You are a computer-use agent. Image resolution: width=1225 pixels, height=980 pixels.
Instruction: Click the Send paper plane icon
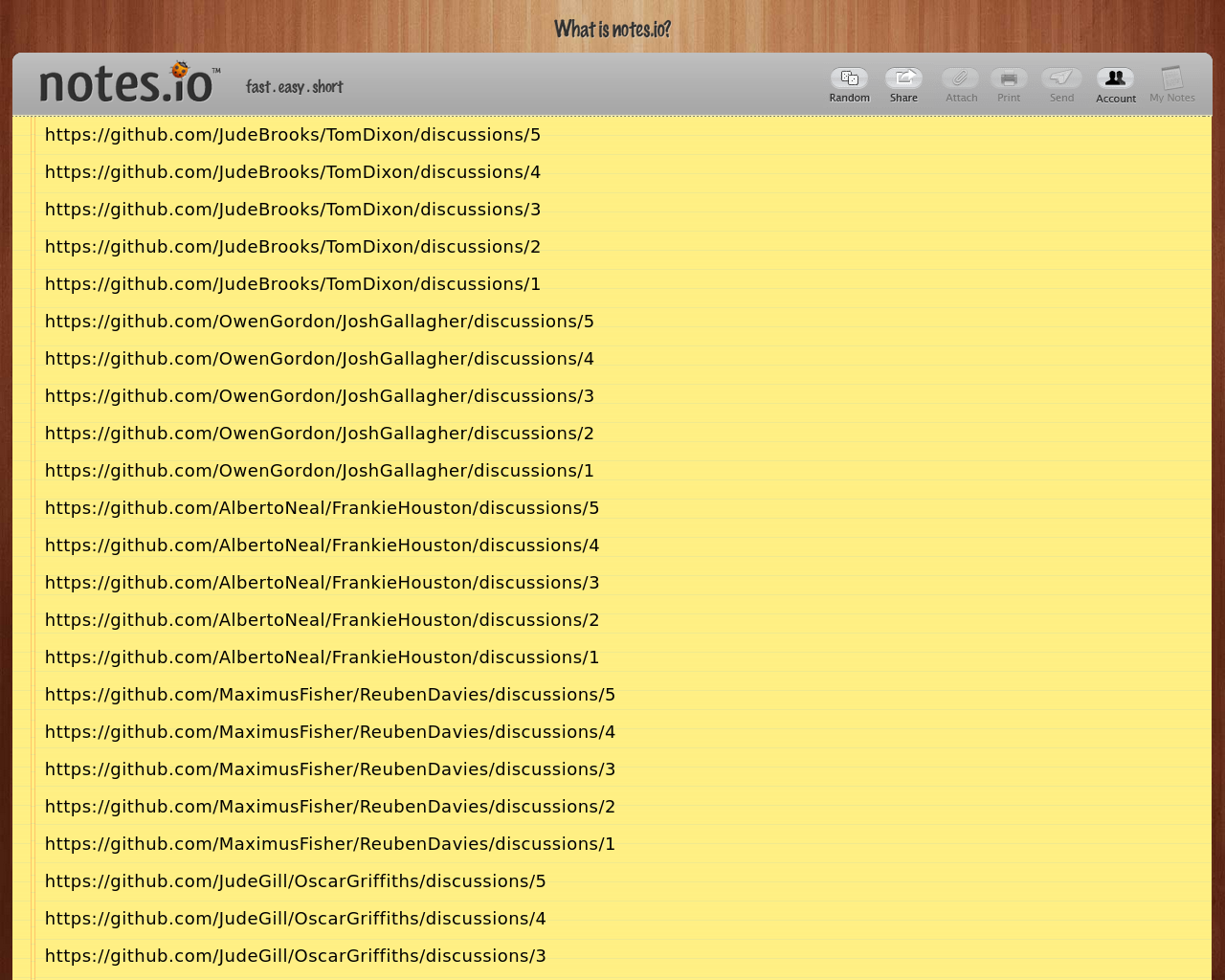point(1061,78)
